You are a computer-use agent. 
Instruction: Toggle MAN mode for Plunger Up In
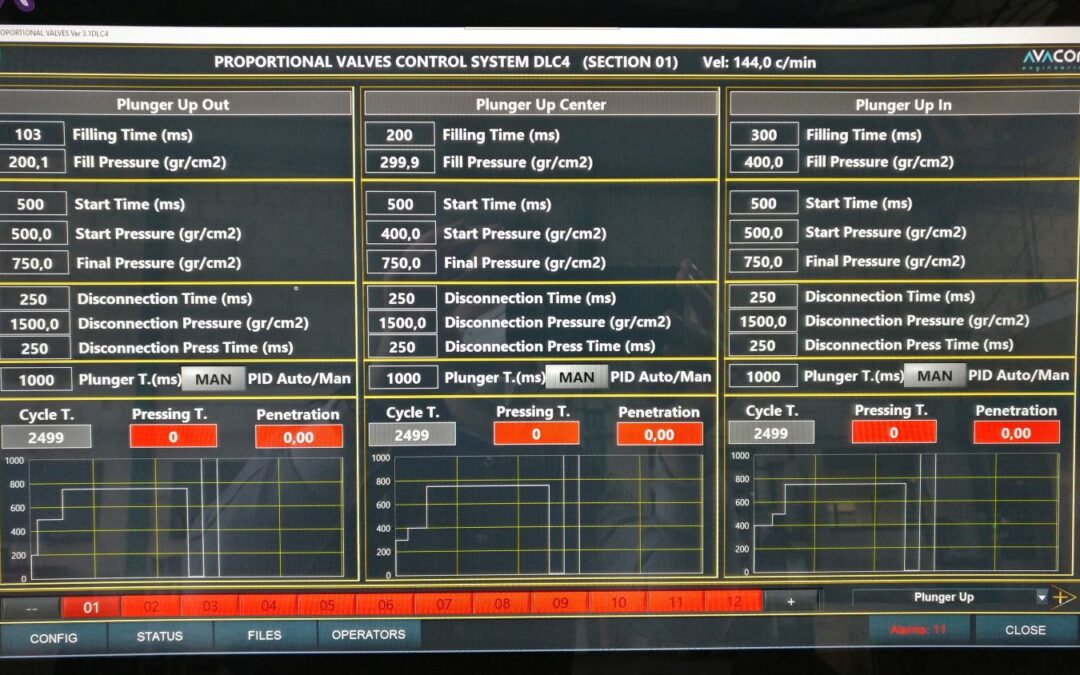(x=934, y=375)
